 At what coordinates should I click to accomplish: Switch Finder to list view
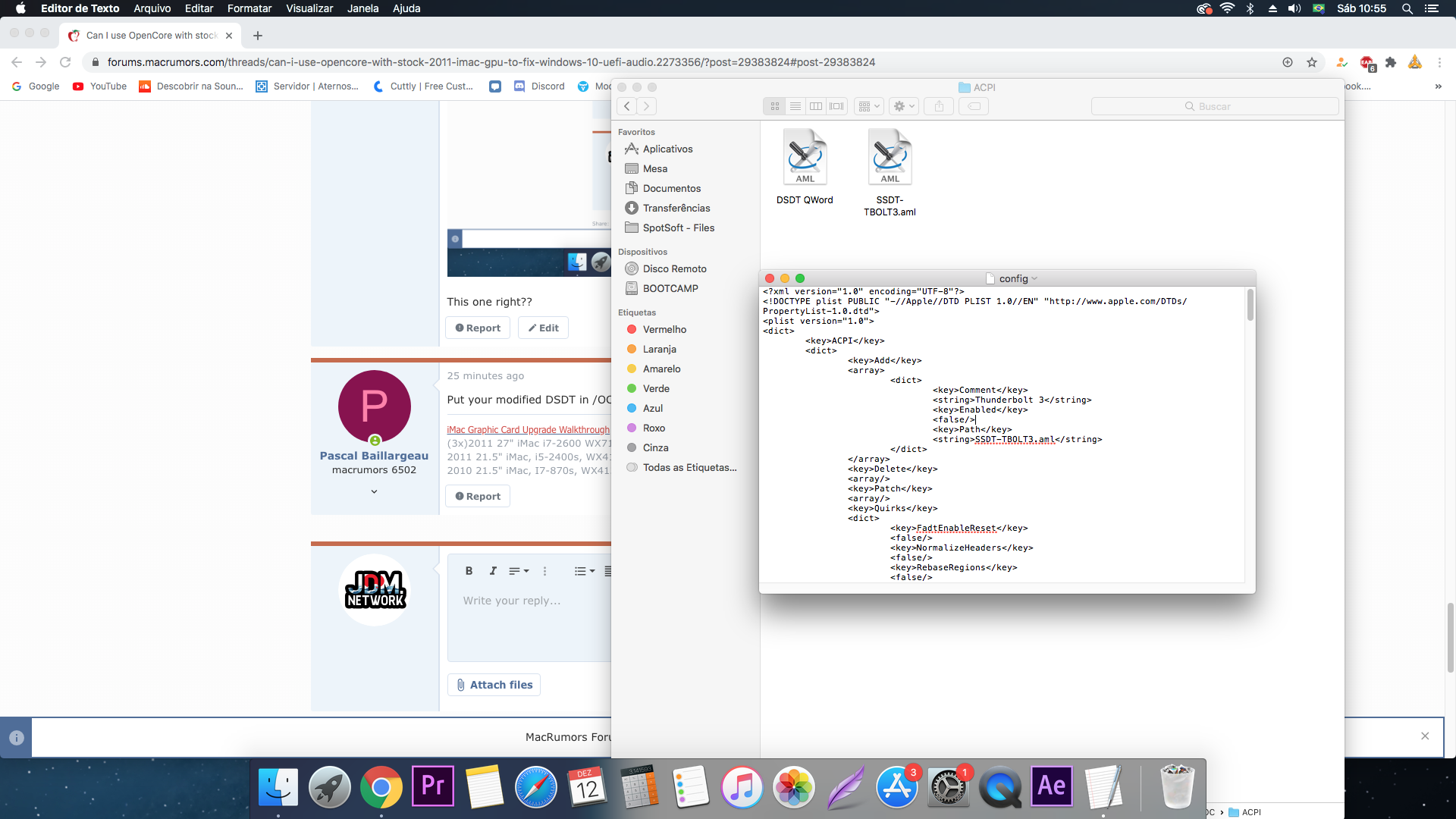click(795, 106)
